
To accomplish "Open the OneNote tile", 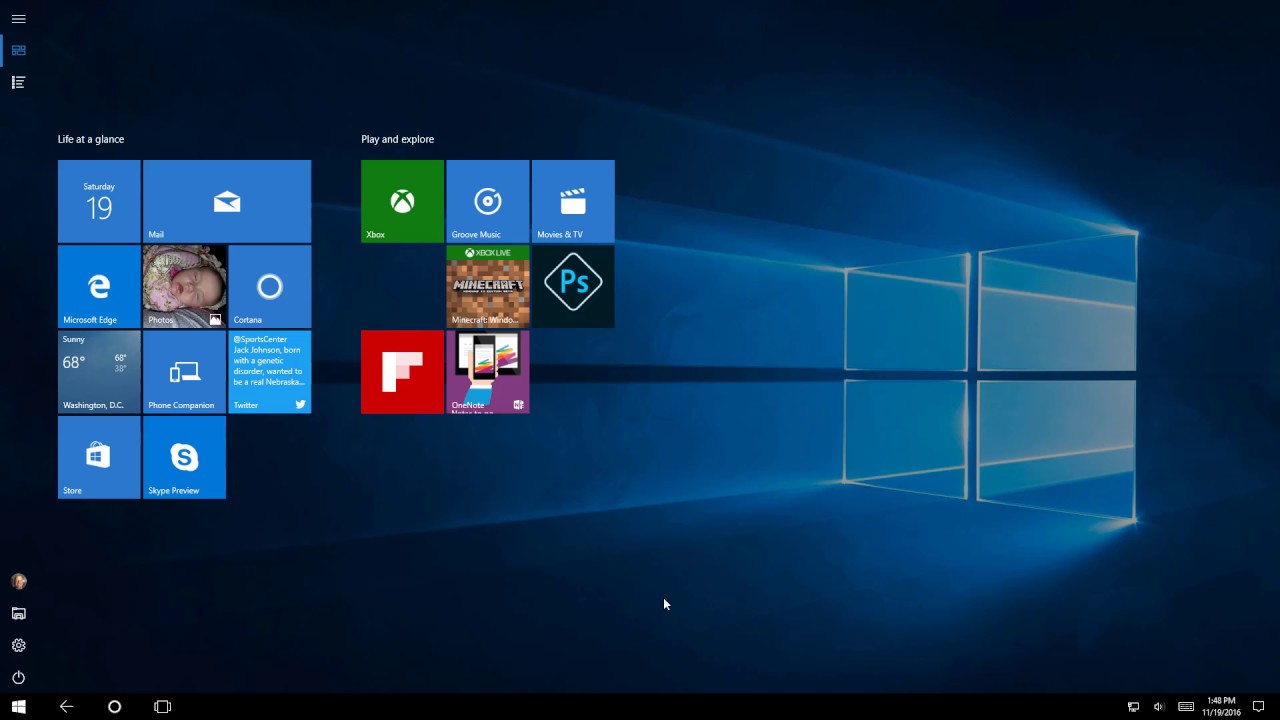I will pyautogui.click(x=488, y=372).
